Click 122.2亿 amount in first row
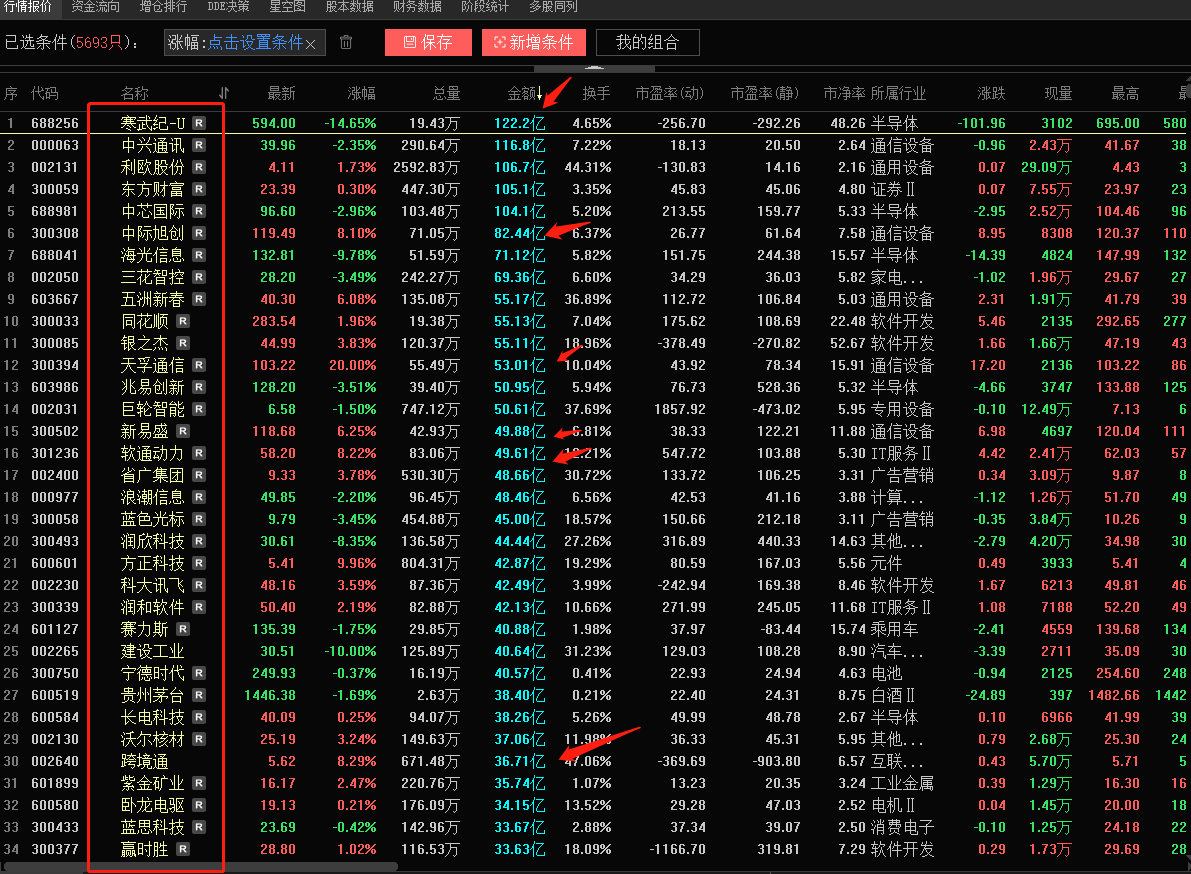The height and width of the screenshot is (874, 1191). (520, 123)
